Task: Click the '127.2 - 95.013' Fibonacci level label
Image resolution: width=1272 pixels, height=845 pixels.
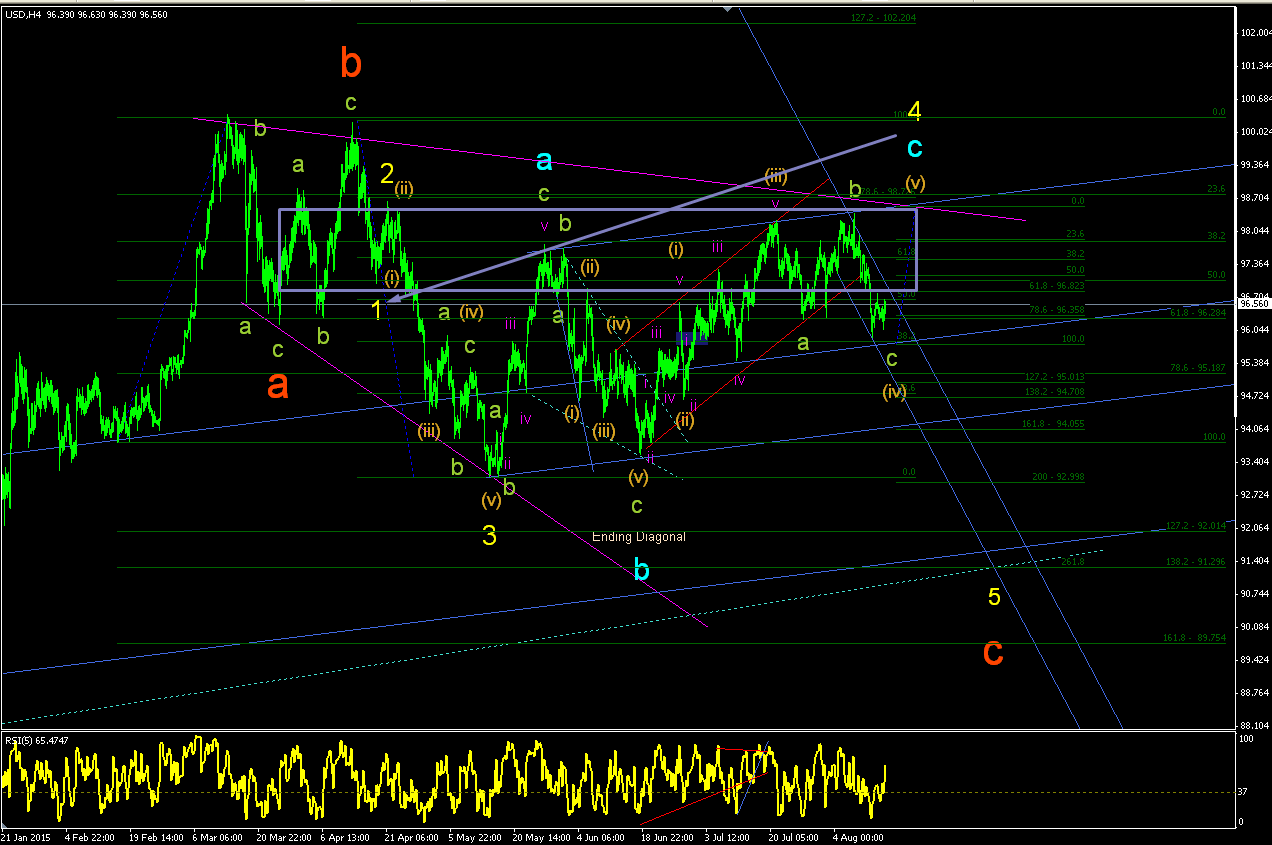Action: (x=1055, y=377)
